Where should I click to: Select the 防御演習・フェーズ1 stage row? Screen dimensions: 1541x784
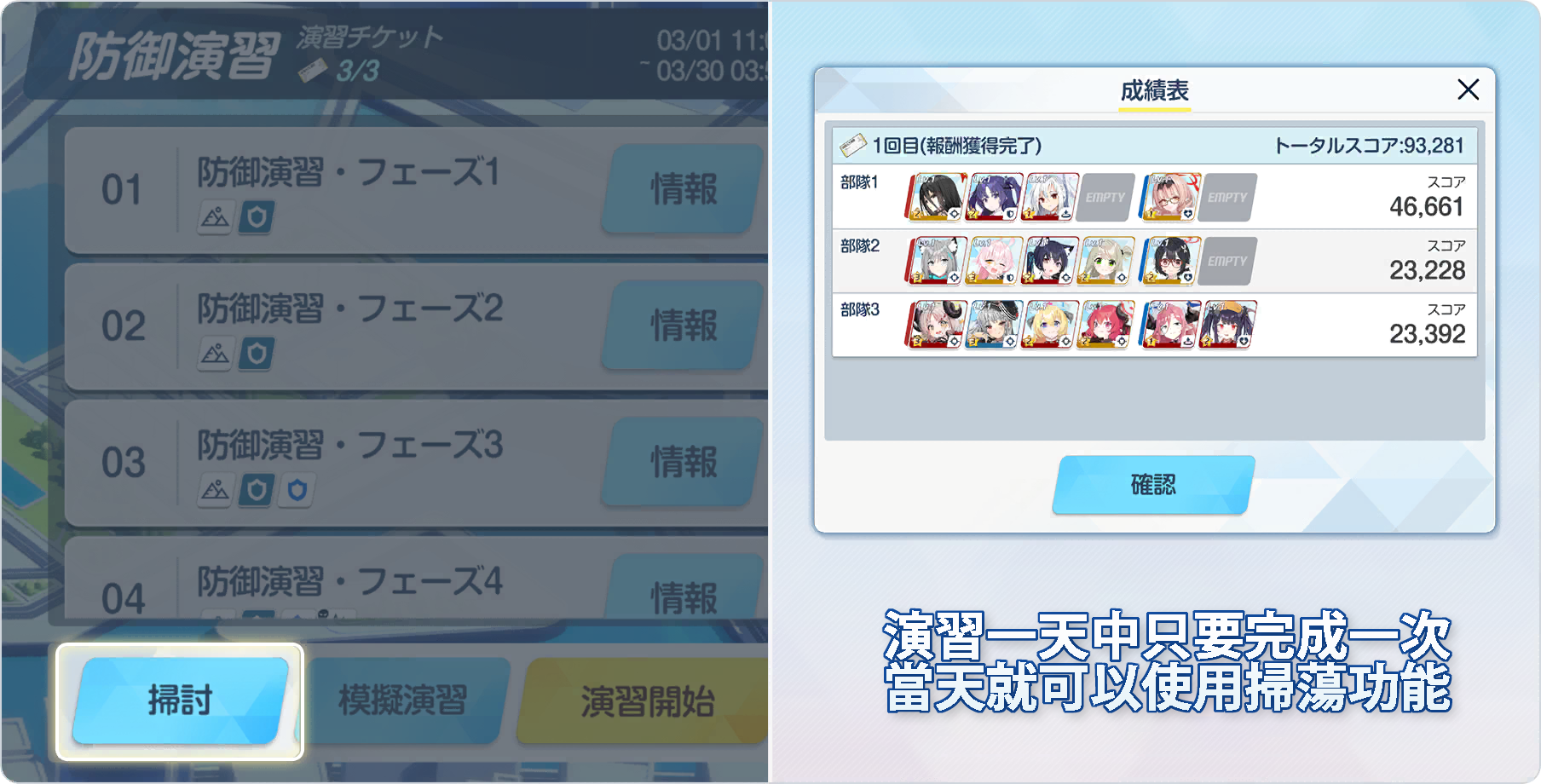point(416,190)
